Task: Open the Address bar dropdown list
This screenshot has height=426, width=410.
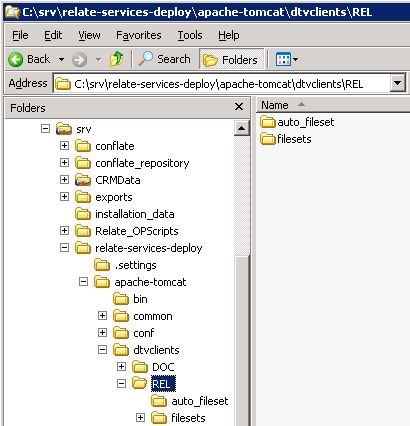Action: 397,82
